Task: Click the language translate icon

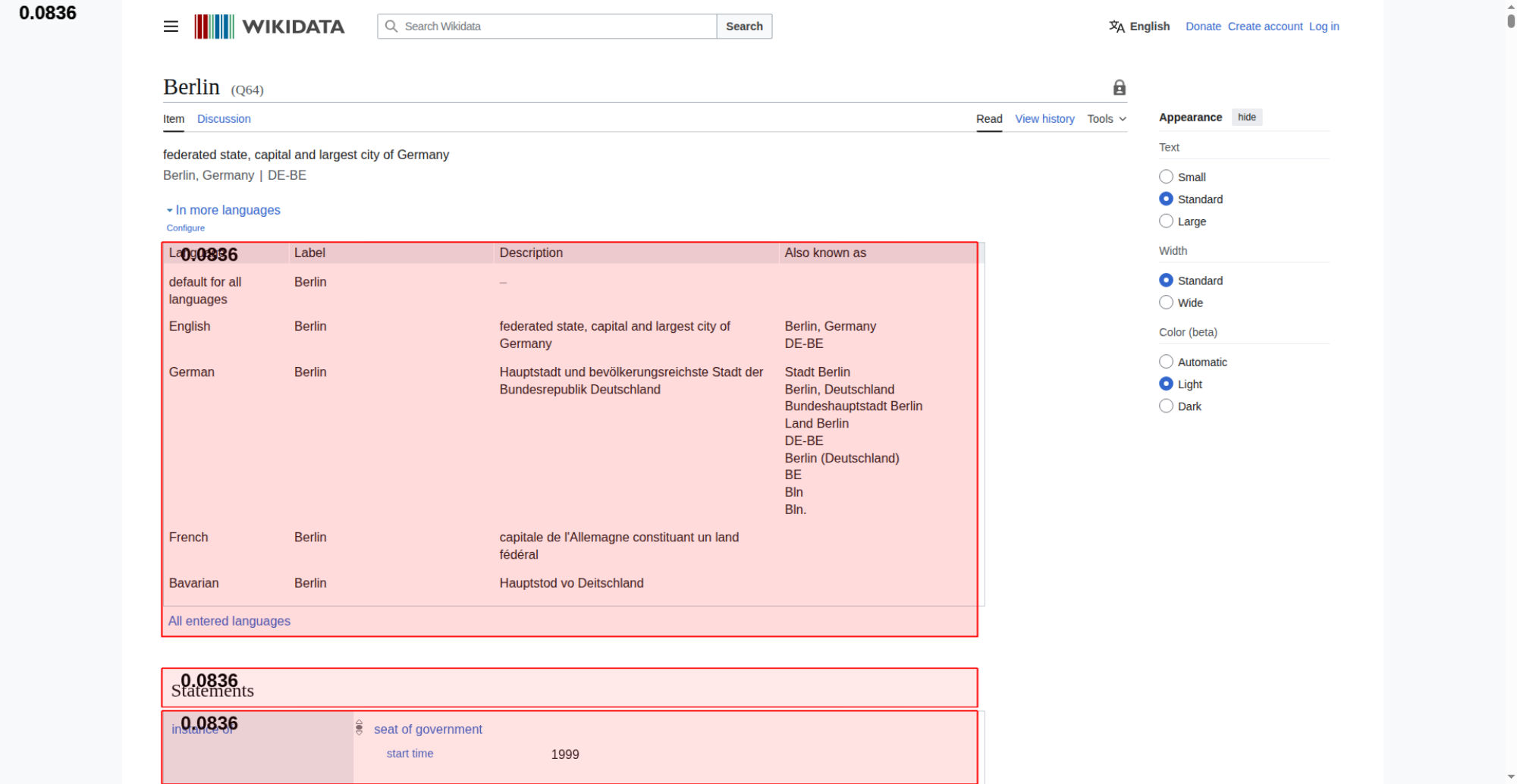Action: [1117, 27]
